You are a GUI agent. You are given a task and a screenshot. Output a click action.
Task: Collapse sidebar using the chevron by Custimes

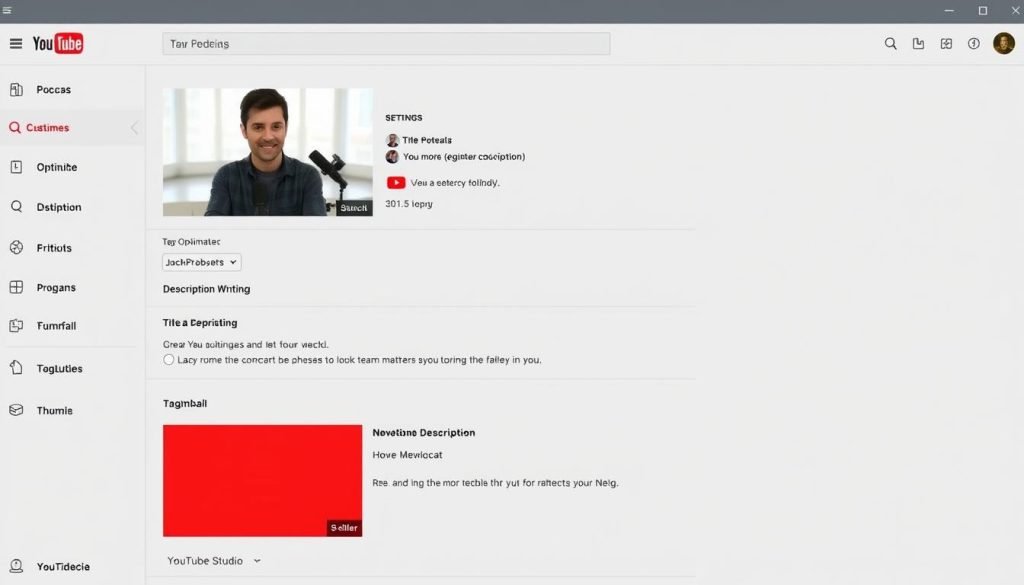click(x=135, y=127)
